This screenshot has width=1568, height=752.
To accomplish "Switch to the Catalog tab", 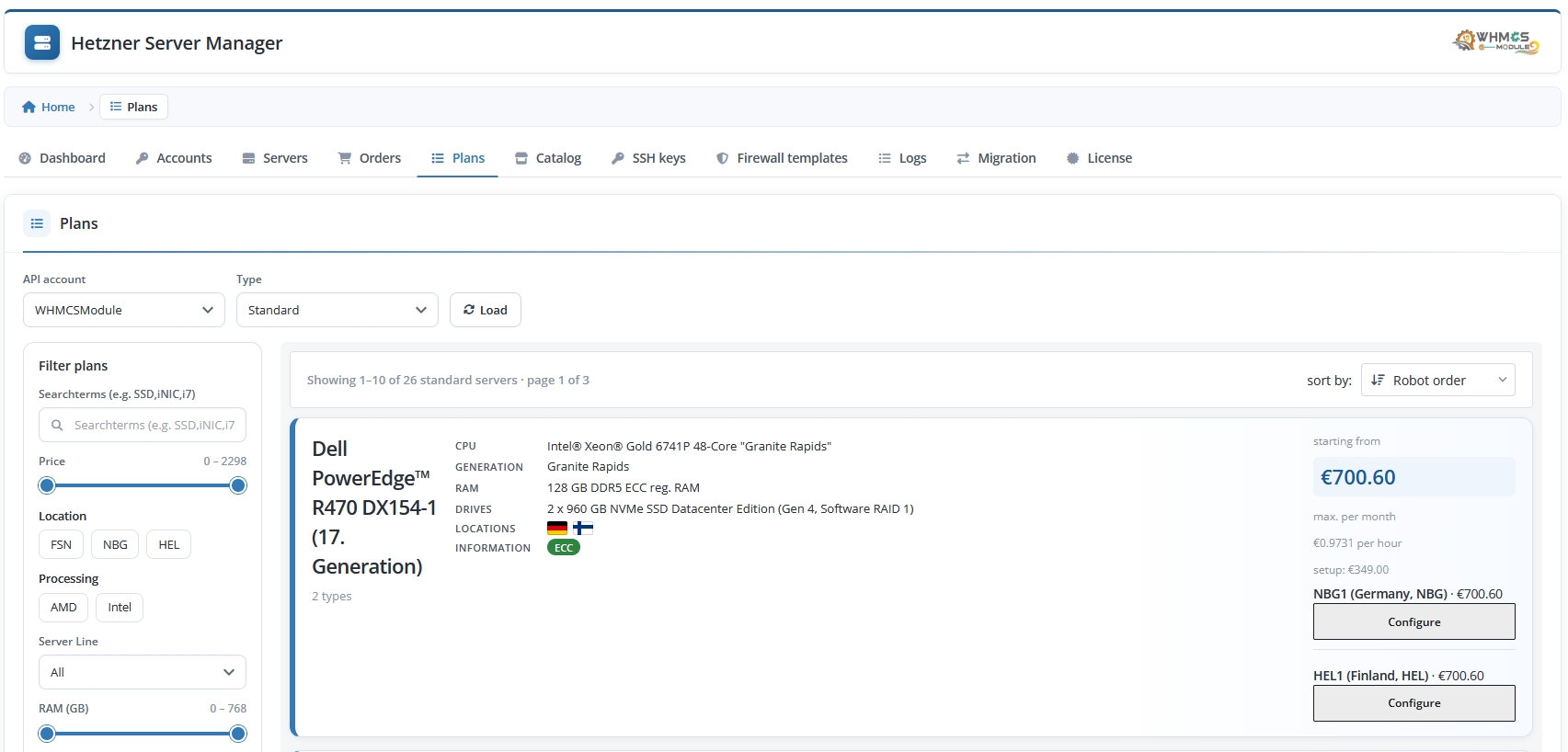I will [548, 158].
